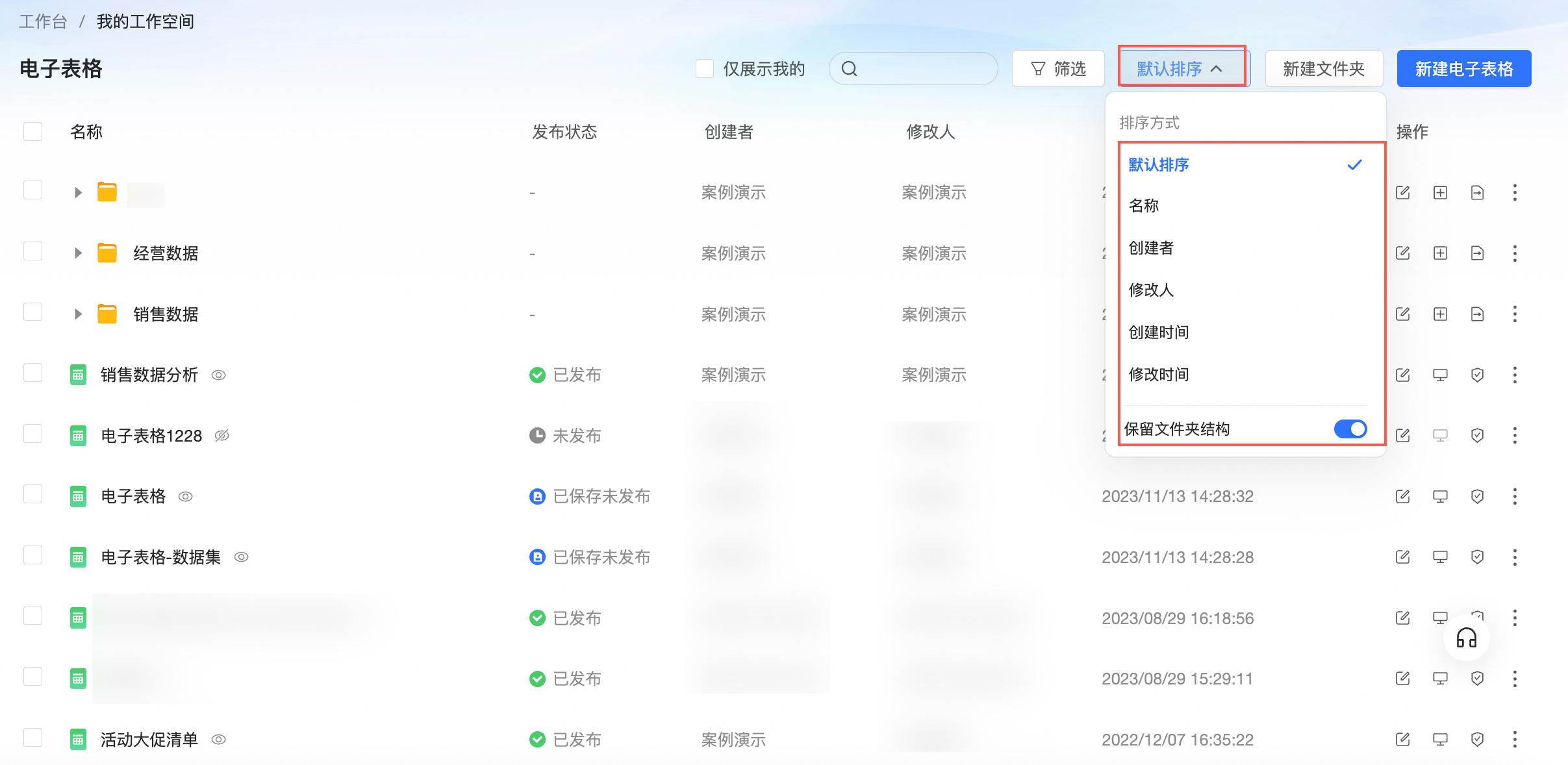Screen dimensions: 1568x765
Task: Expand the 经营数据 folder
Action: point(78,253)
